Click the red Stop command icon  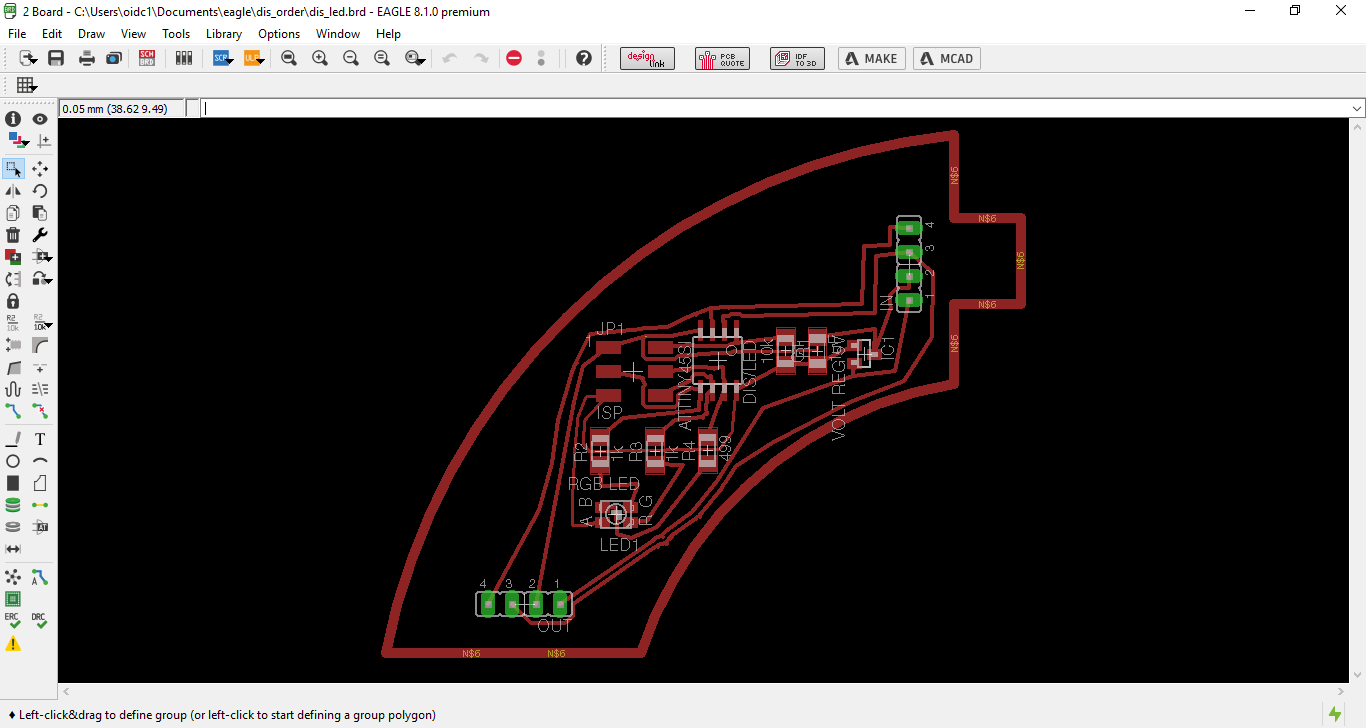click(x=514, y=58)
